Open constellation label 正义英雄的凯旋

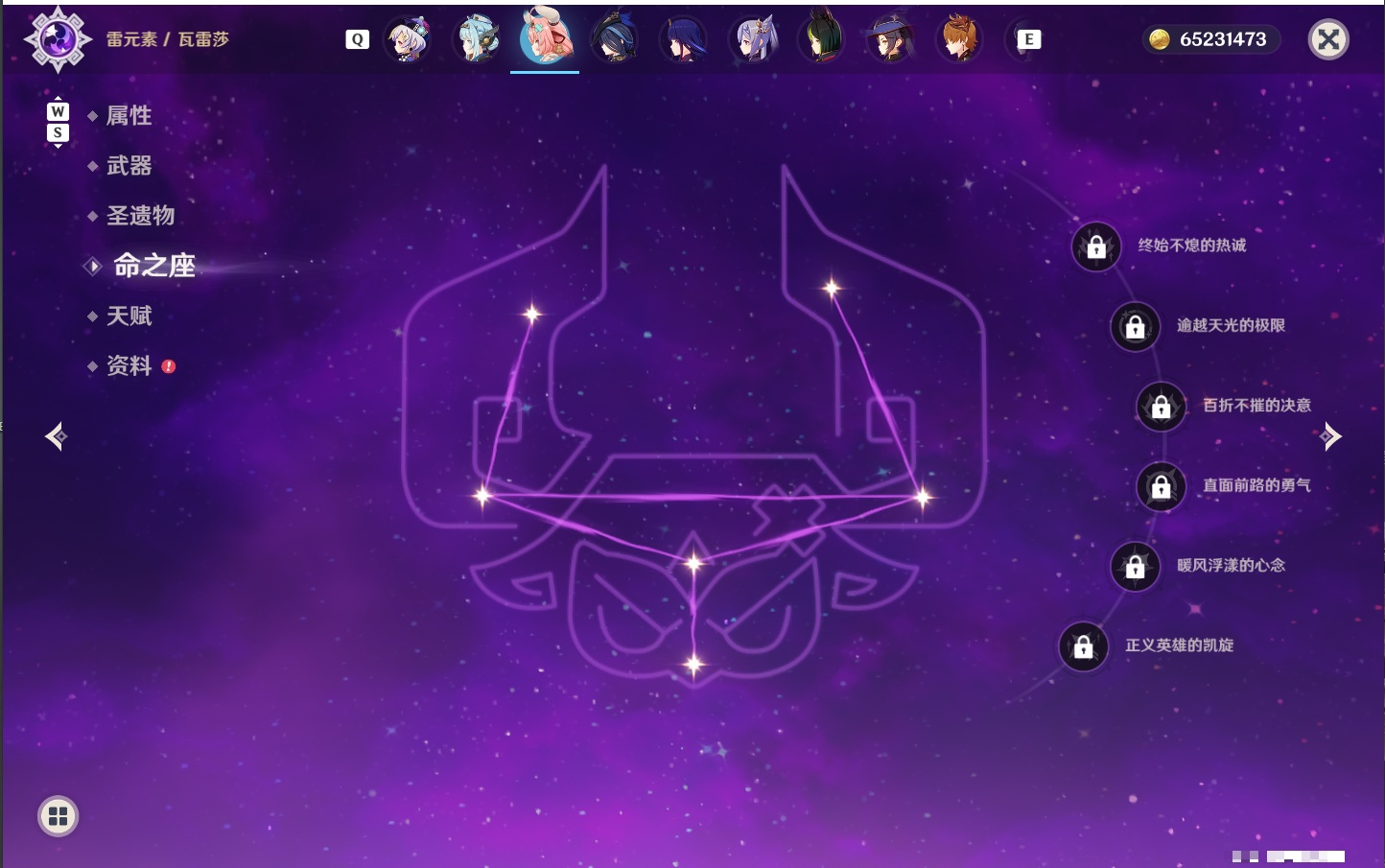tap(1179, 645)
